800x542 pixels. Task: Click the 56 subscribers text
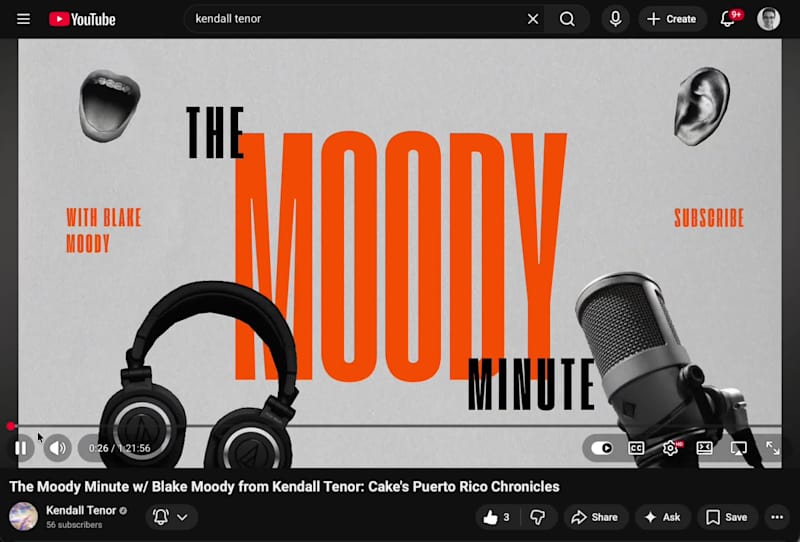[74, 525]
